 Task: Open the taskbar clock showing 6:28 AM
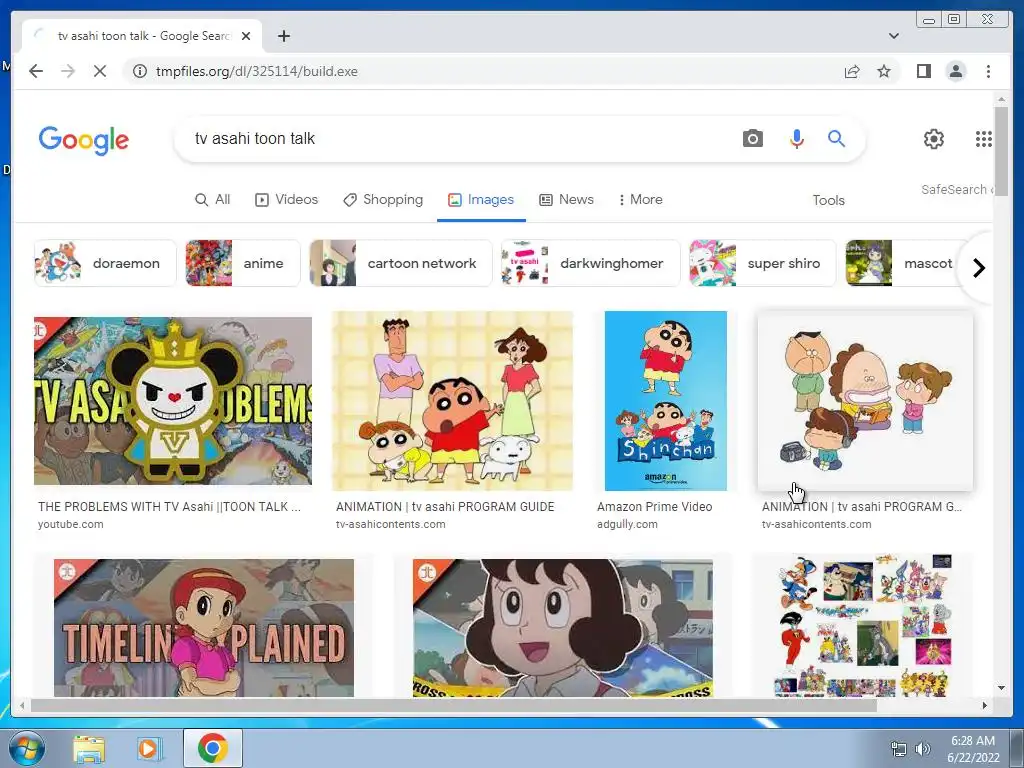(973, 749)
